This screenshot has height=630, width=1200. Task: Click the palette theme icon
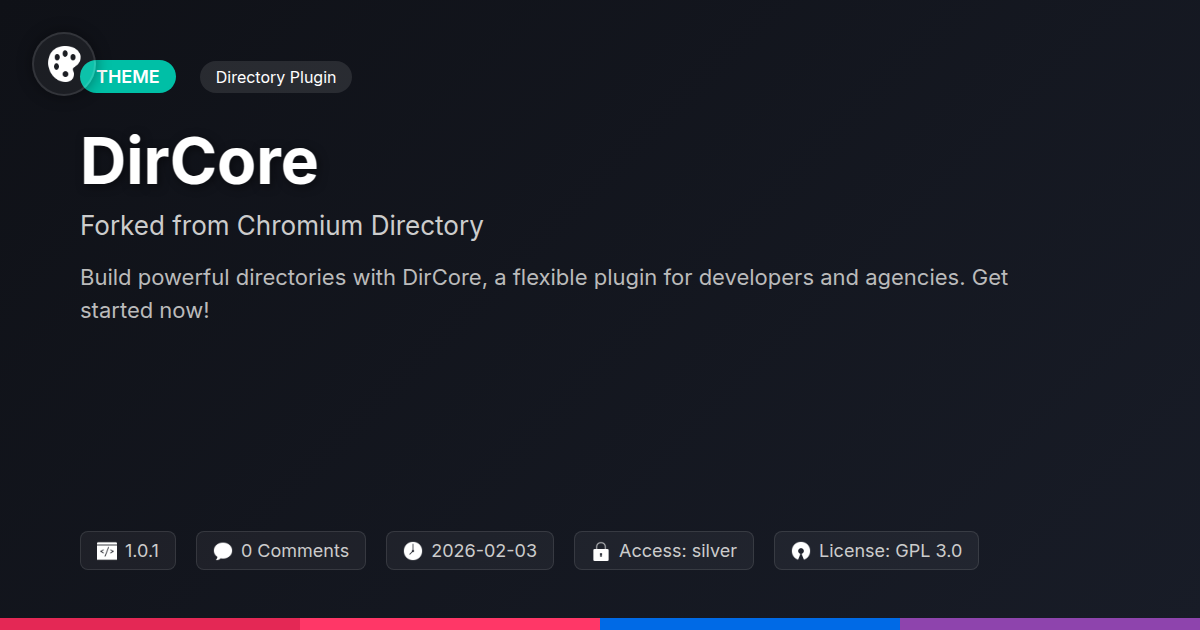point(64,64)
